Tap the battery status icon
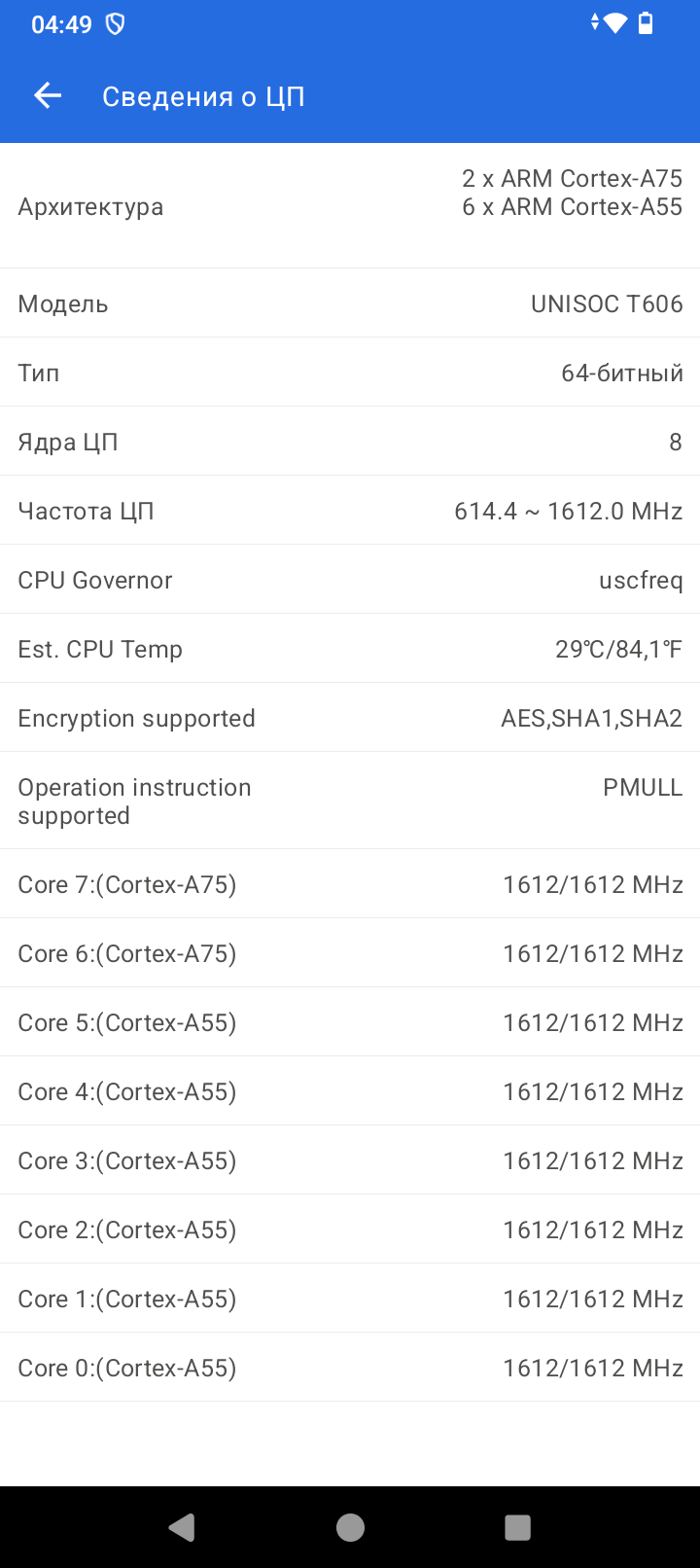This screenshot has height=1568, width=700. pos(646,23)
